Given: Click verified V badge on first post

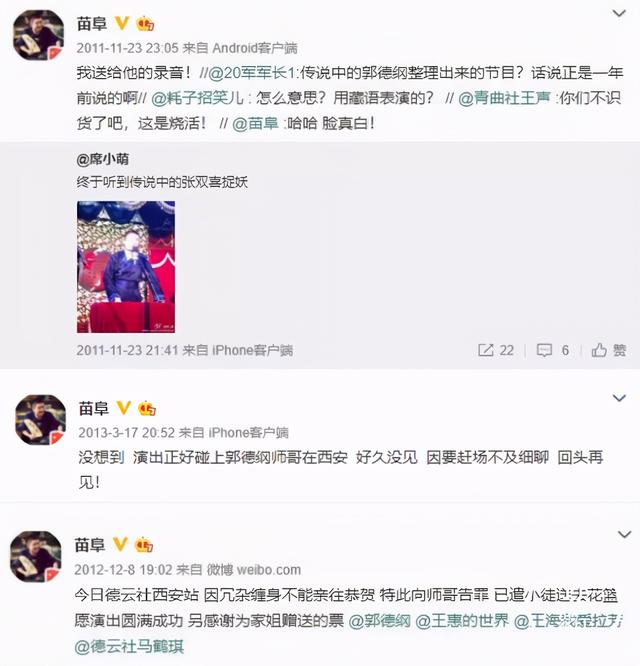Looking at the screenshot, I should pos(122,23).
